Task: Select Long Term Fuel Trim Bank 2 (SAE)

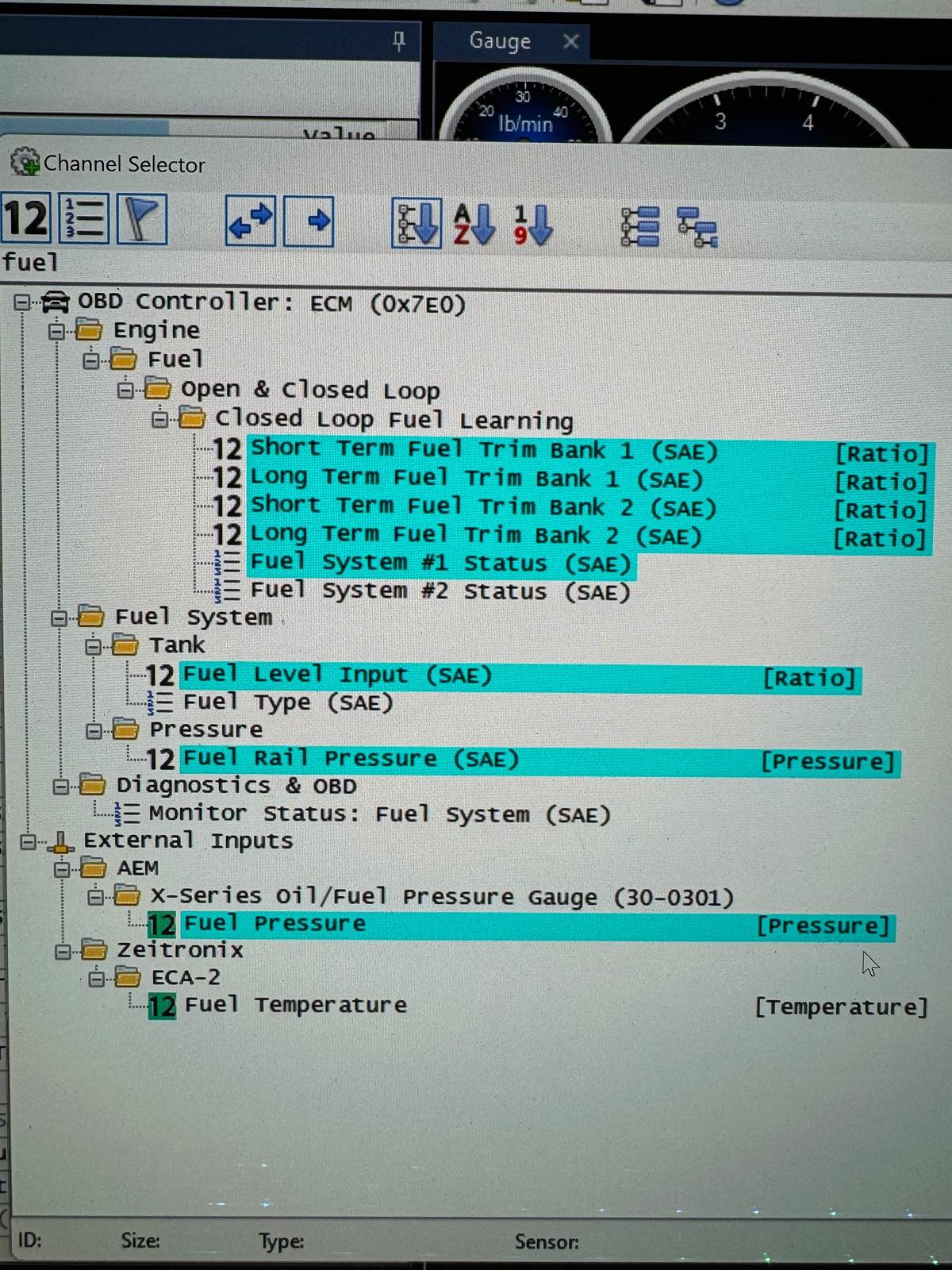Action: point(589,537)
